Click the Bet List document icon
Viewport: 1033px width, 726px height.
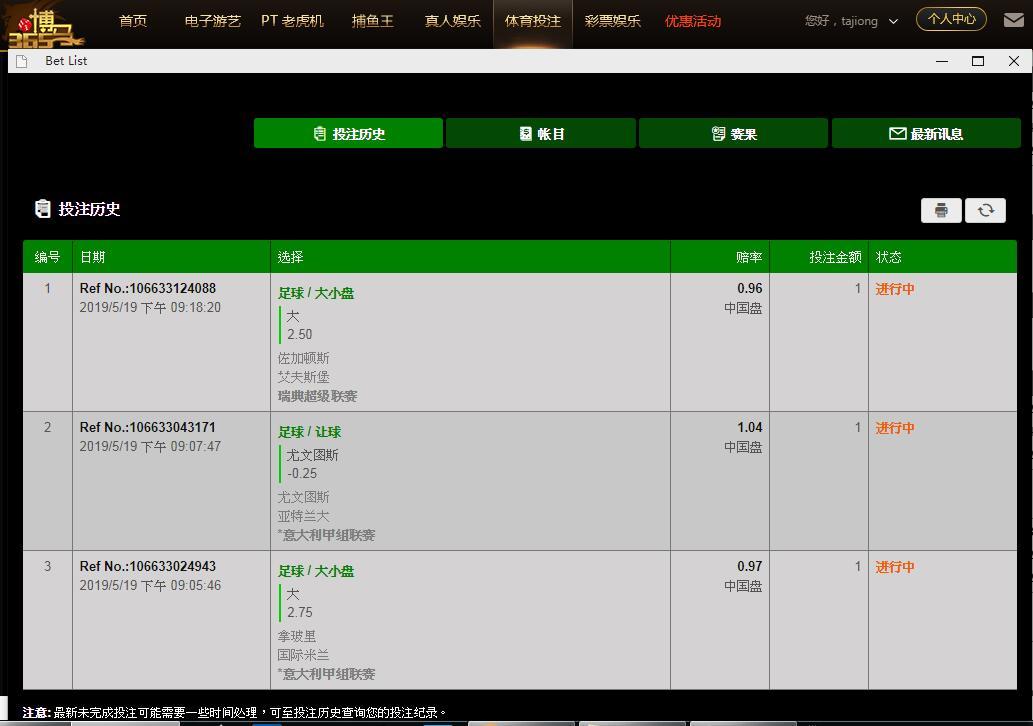tap(22, 61)
